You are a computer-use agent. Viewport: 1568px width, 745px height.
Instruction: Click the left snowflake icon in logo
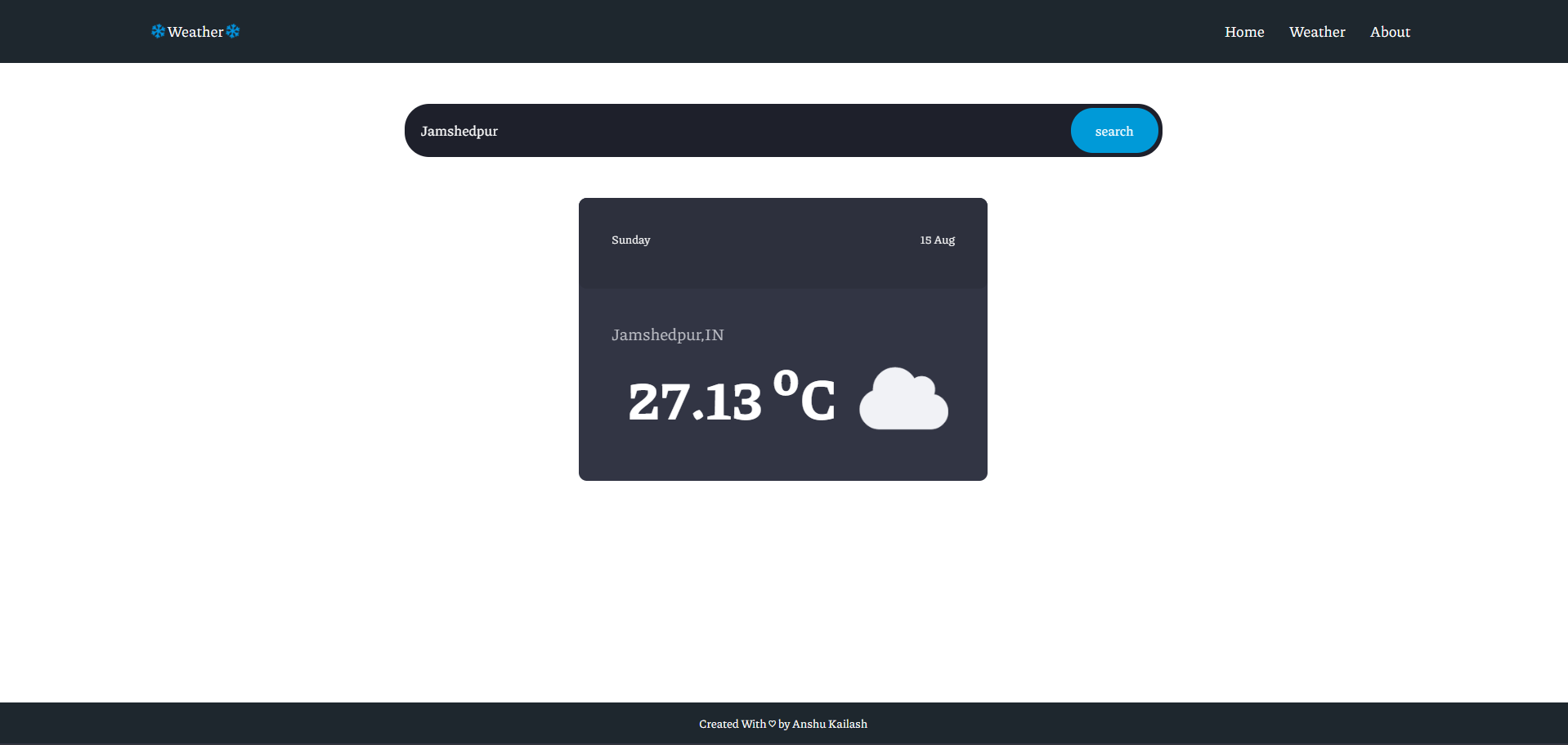[159, 31]
